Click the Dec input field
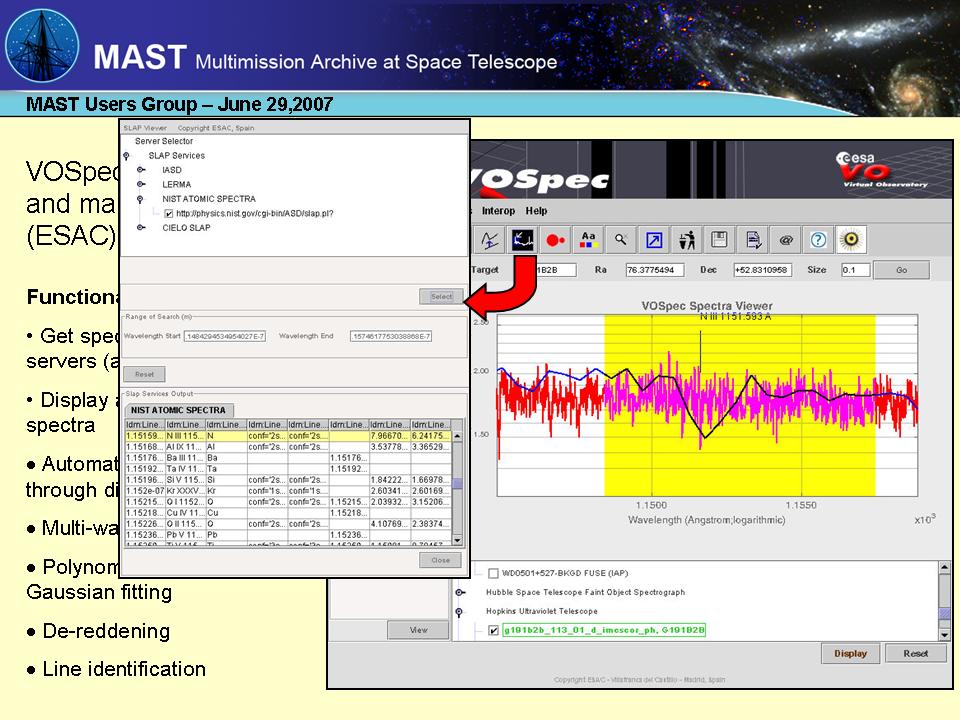 tap(762, 270)
